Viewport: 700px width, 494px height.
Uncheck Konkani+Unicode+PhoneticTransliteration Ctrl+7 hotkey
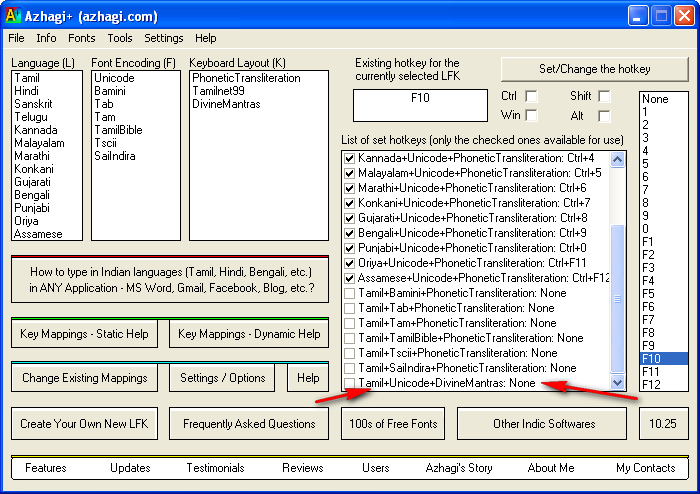[350, 203]
